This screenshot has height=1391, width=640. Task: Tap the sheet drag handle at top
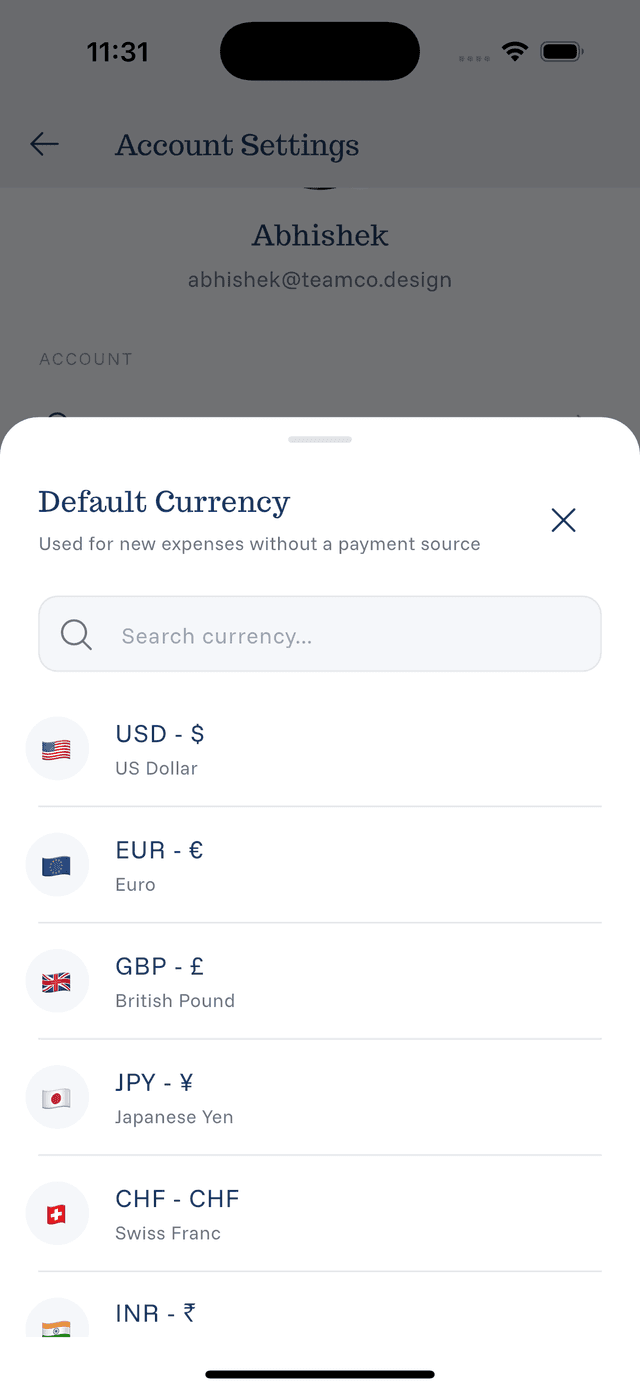point(320,439)
